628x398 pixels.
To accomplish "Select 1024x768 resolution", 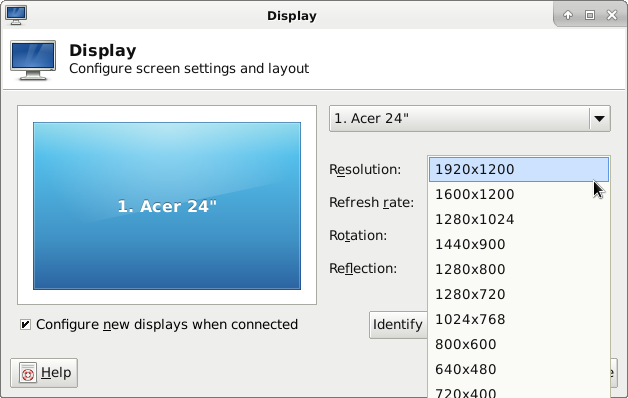I will click(519, 320).
